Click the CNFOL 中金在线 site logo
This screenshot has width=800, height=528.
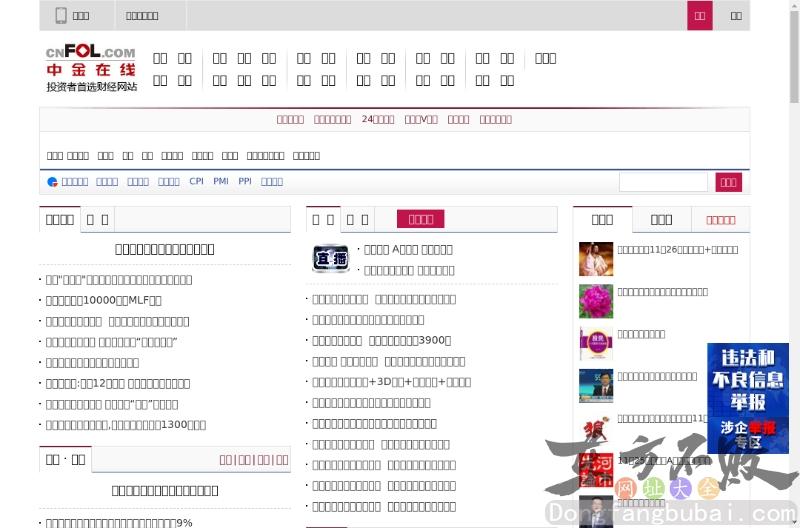point(90,68)
